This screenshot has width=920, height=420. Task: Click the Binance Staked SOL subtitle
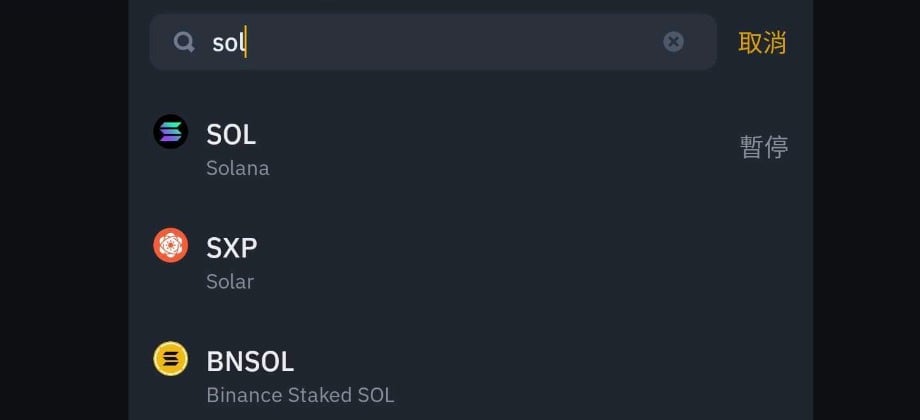(300, 395)
